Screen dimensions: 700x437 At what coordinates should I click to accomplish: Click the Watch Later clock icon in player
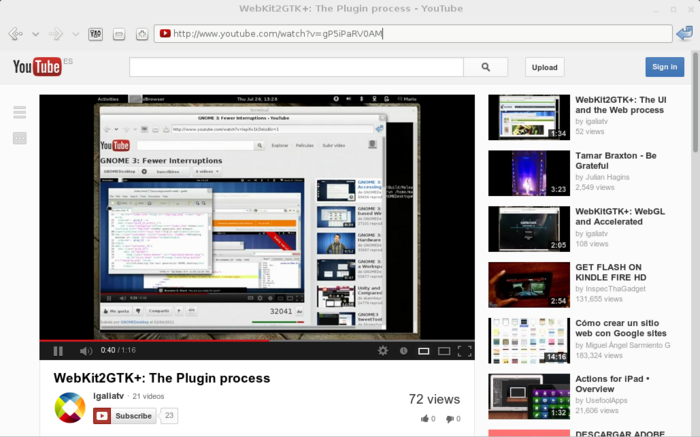coord(404,351)
